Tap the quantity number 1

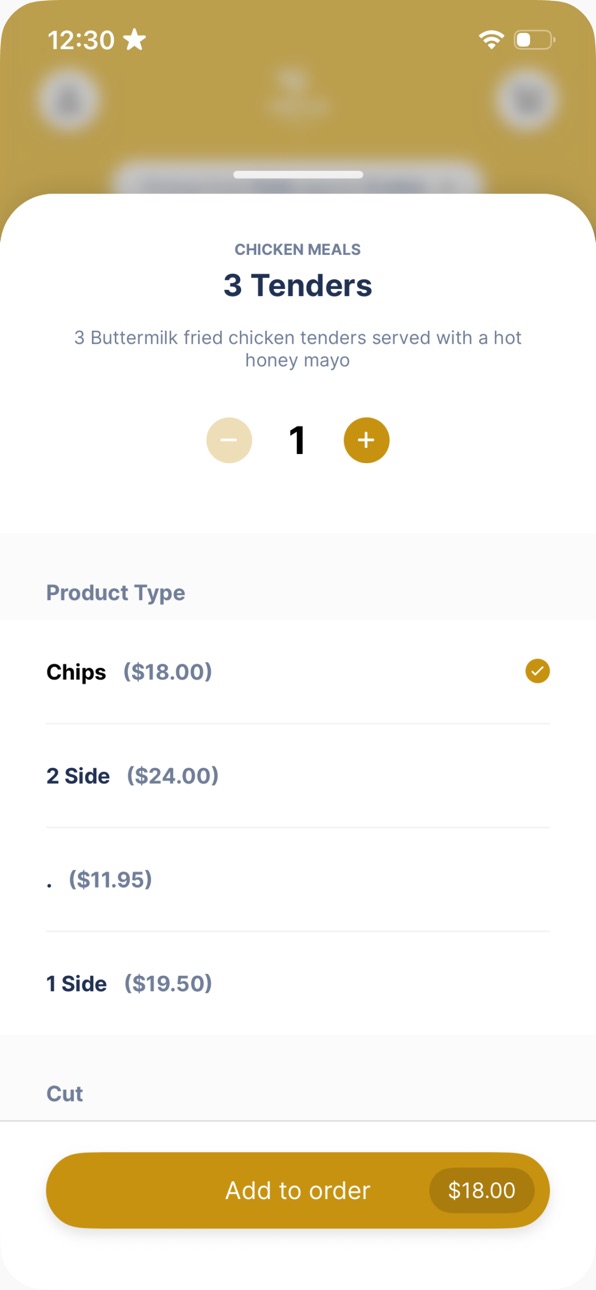coord(297,440)
